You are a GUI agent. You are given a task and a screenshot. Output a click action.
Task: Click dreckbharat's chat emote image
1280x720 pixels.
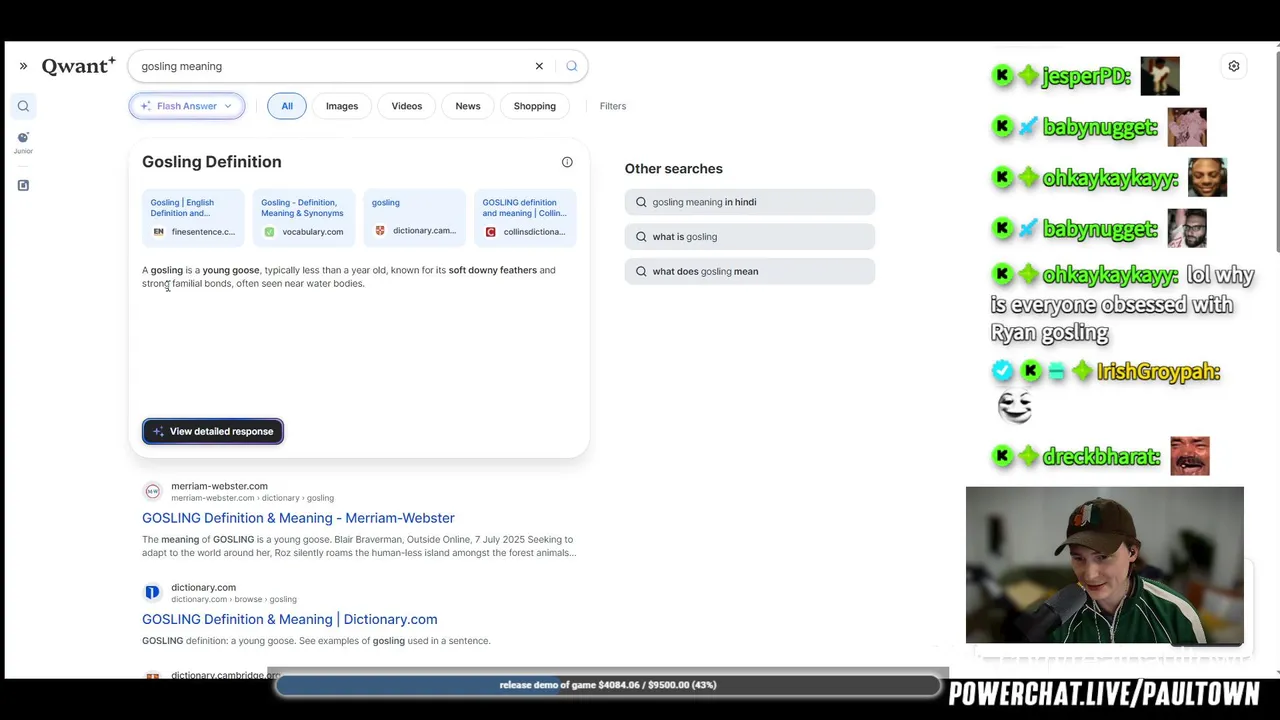[1190, 456]
